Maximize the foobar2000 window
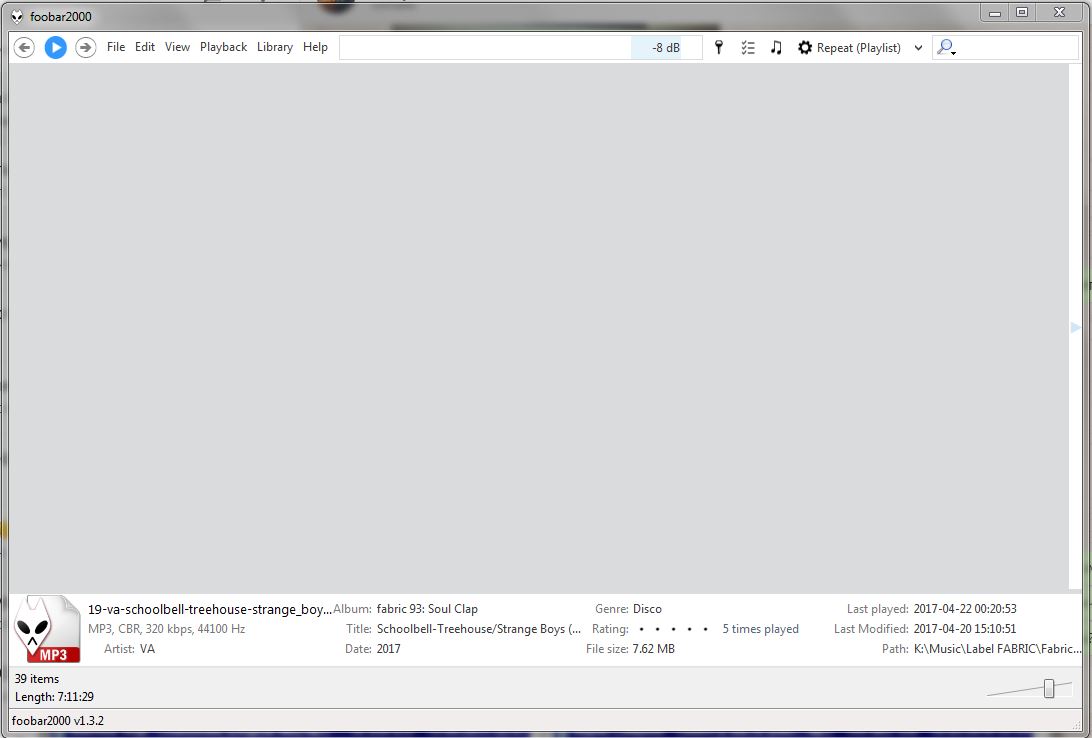Screen dimensions: 1092x738 tap(1022, 13)
